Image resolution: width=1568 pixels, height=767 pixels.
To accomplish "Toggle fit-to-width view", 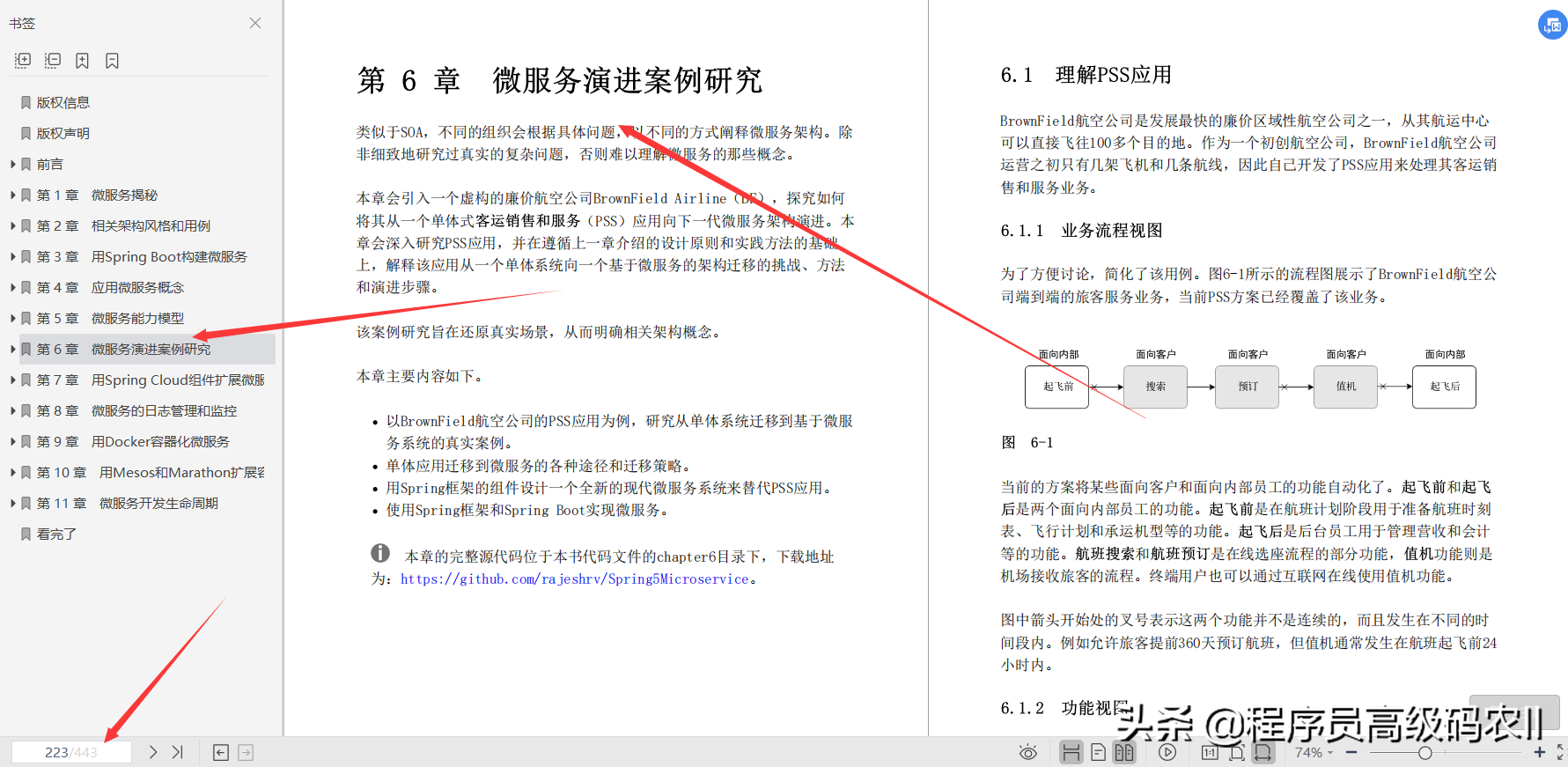I will tap(1263, 752).
